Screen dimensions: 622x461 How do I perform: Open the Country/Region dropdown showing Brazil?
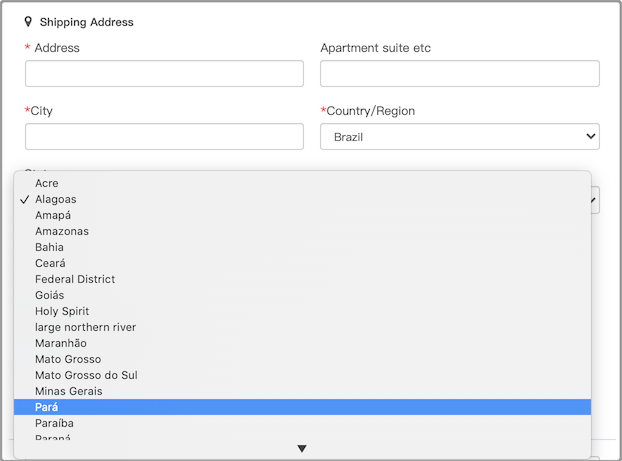459,137
